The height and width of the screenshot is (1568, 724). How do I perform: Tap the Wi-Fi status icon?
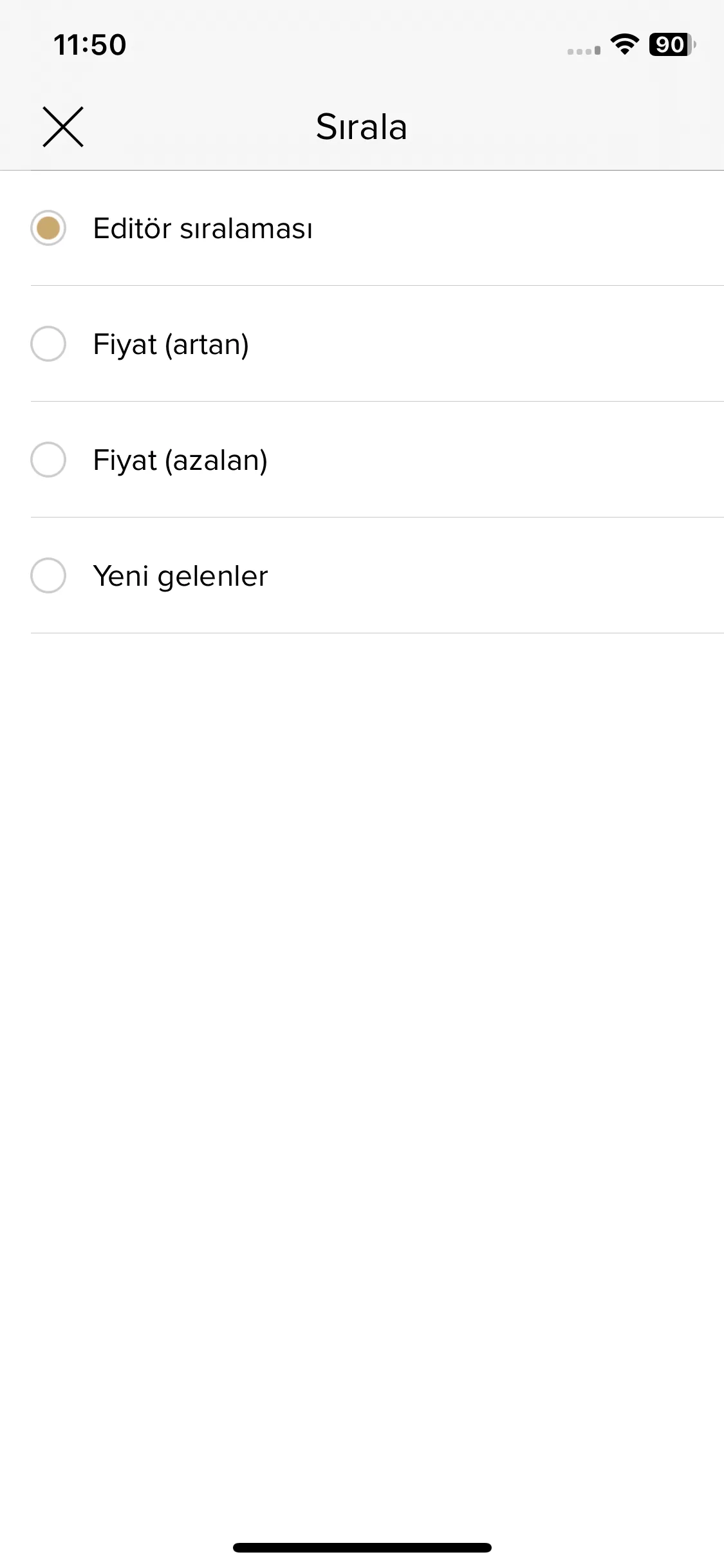(x=624, y=44)
